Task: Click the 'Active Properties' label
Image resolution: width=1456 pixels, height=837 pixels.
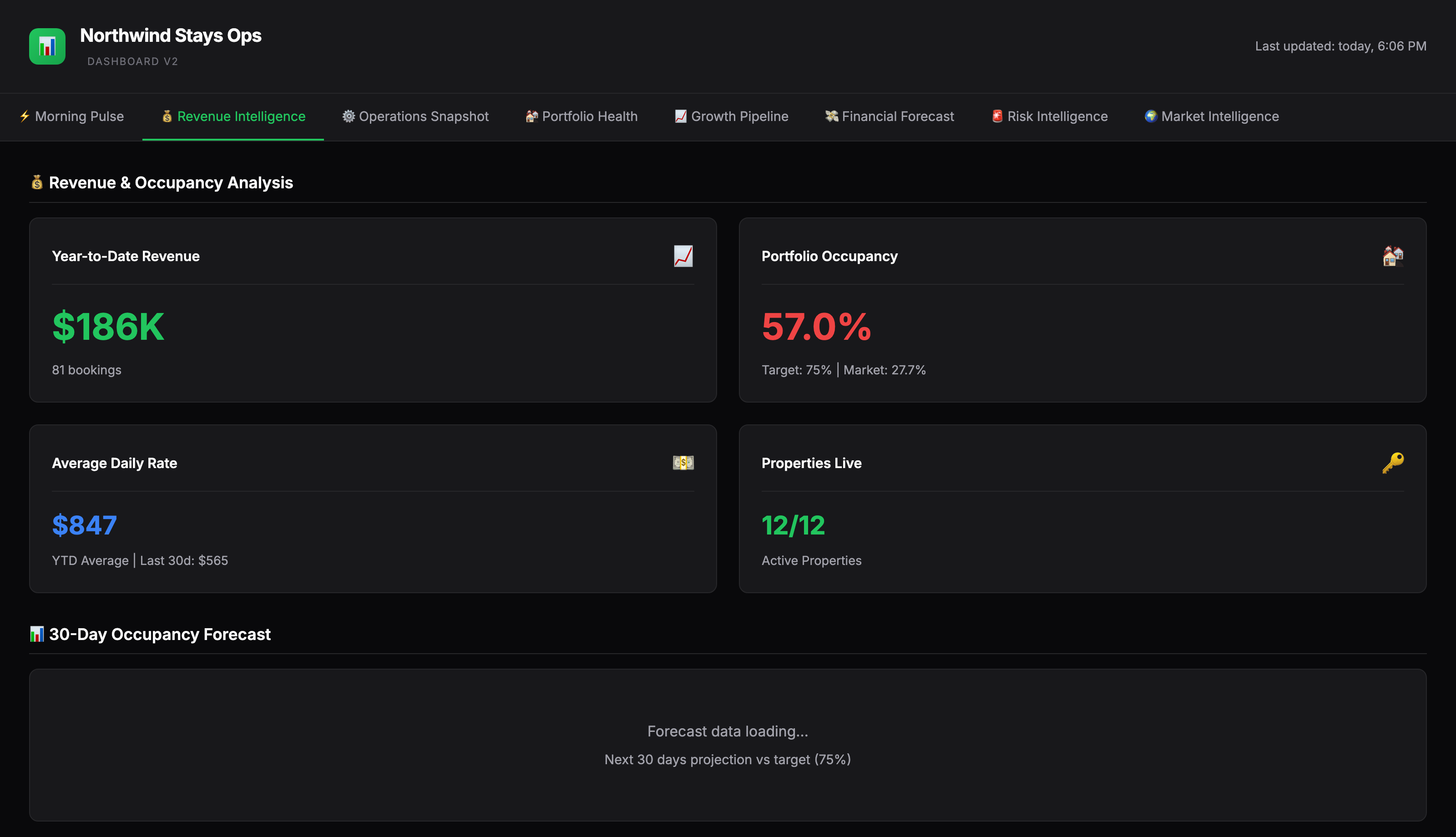Action: [x=811, y=560]
